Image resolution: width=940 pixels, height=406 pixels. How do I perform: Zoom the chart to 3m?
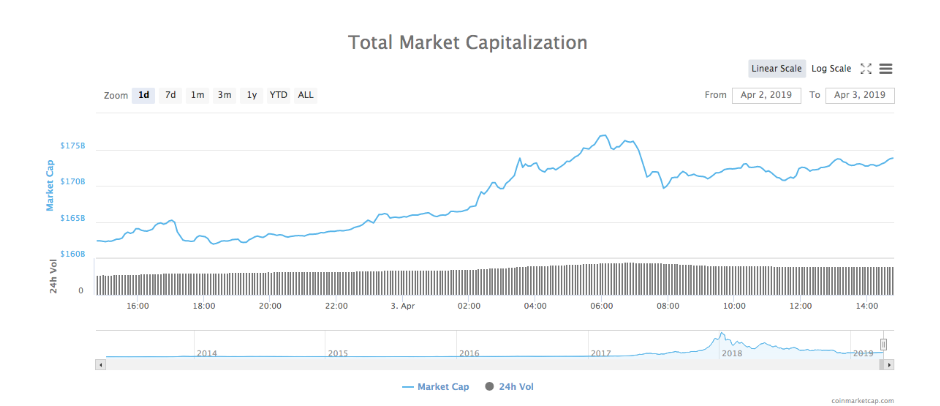tap(225, 95)
